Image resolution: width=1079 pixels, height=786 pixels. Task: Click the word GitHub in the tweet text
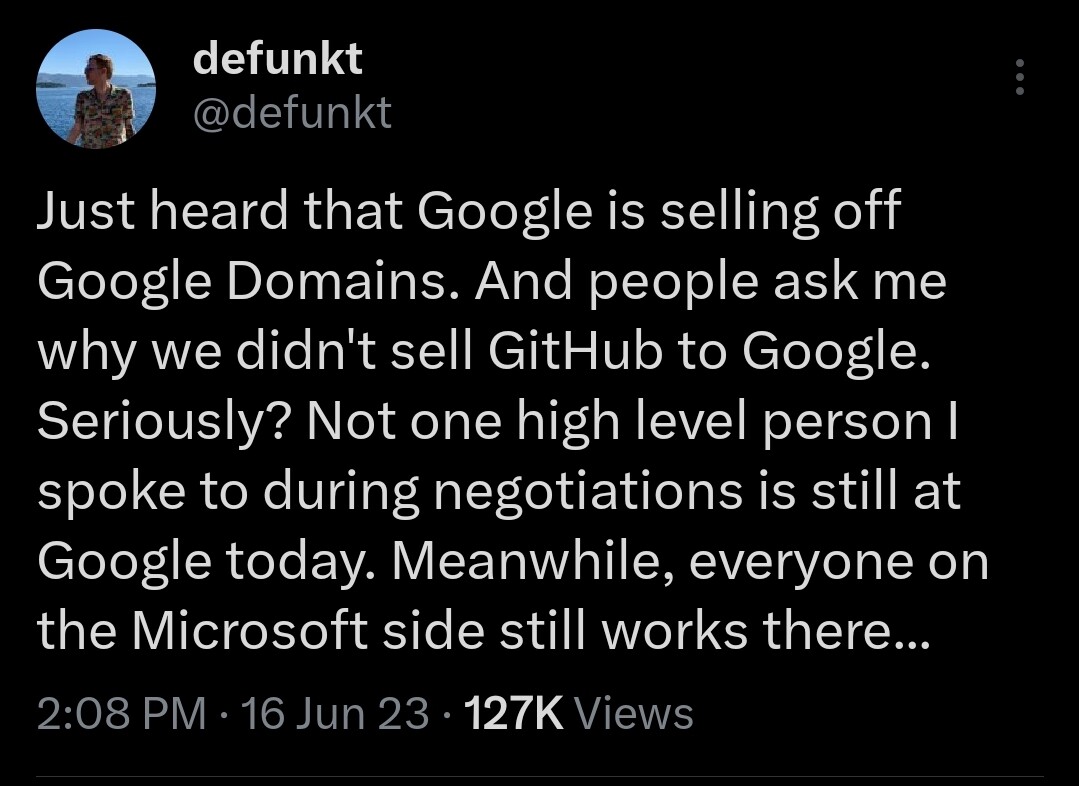(x=580, y=350)
